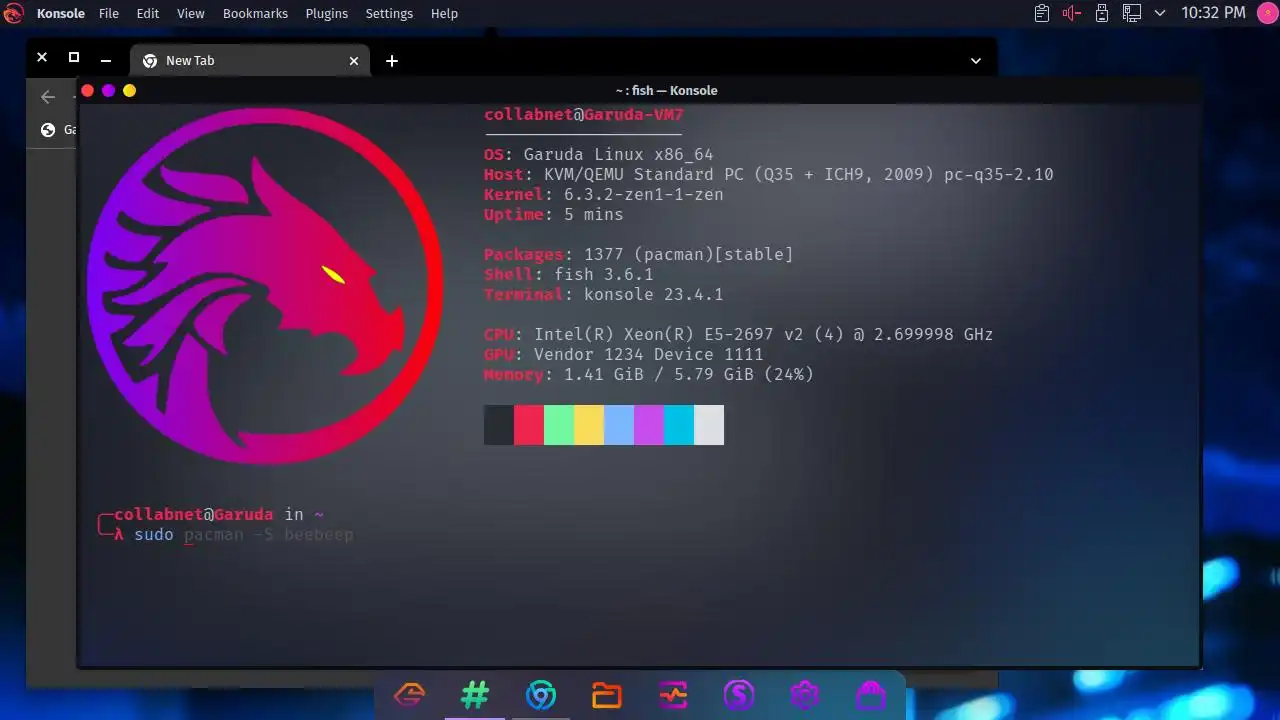This screenshot has height=720, width=1280.
Task: Click the Konsole title '~ : fish — Konsole'
Action: (666, 90)
